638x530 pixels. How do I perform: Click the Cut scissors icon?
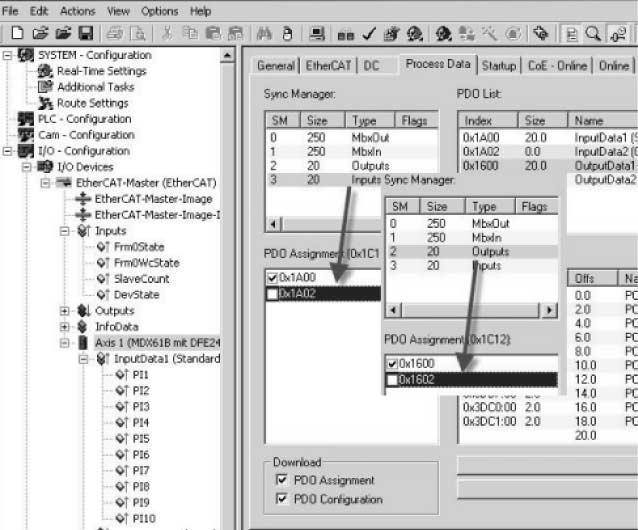click(166, 33)
